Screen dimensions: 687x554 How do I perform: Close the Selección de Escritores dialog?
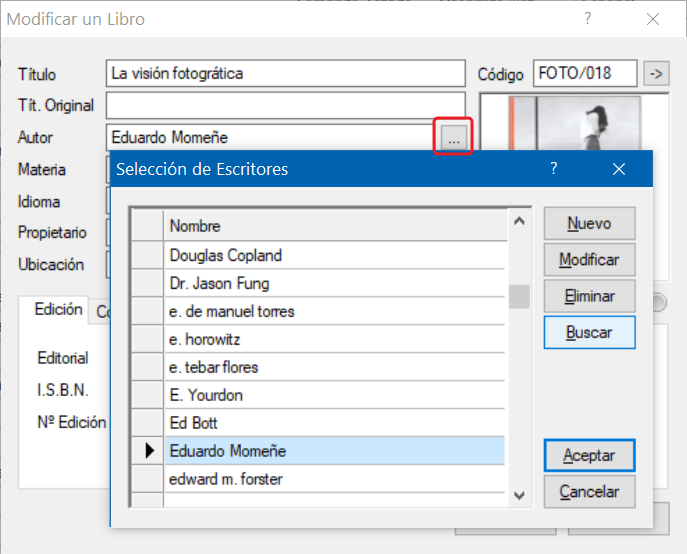tap(619, 169)
